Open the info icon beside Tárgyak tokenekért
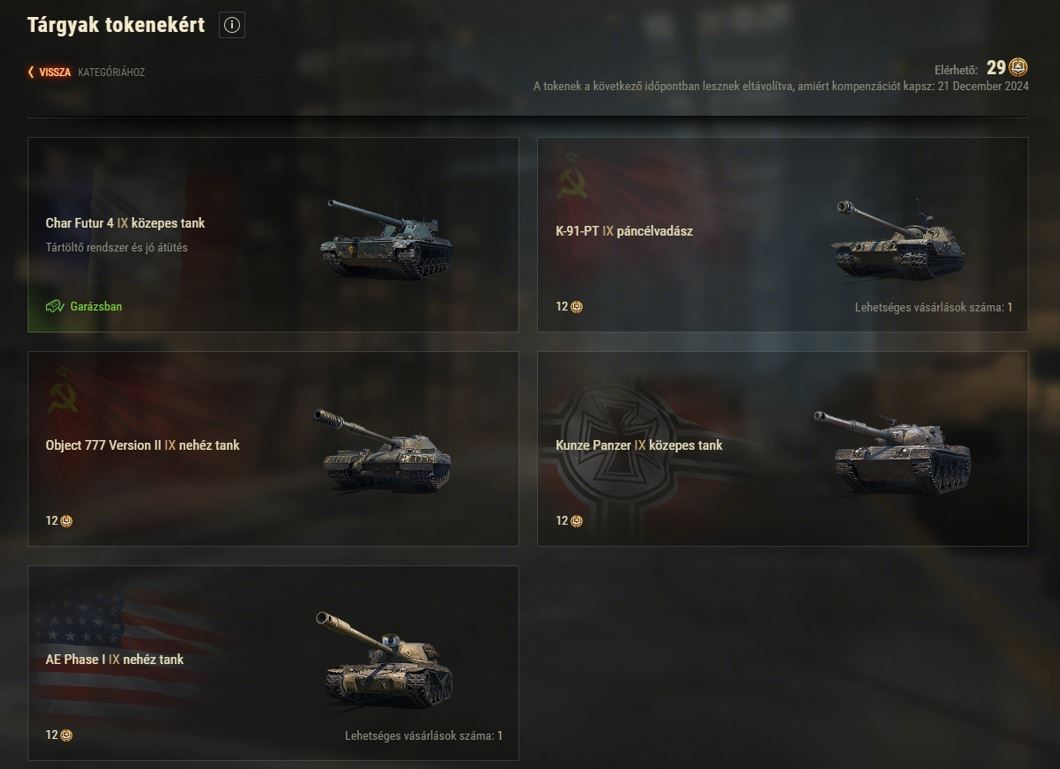 [x=232, y=25]
